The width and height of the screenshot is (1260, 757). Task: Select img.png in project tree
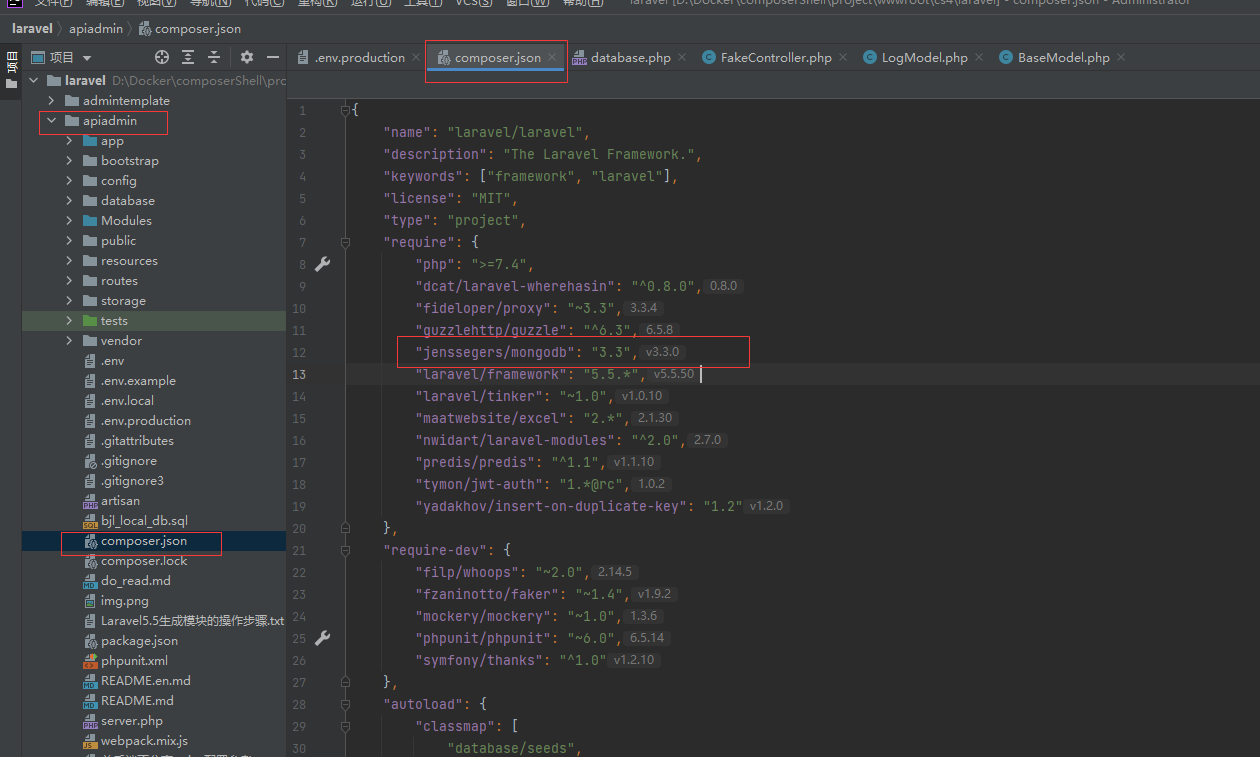(x=124, y=601)
